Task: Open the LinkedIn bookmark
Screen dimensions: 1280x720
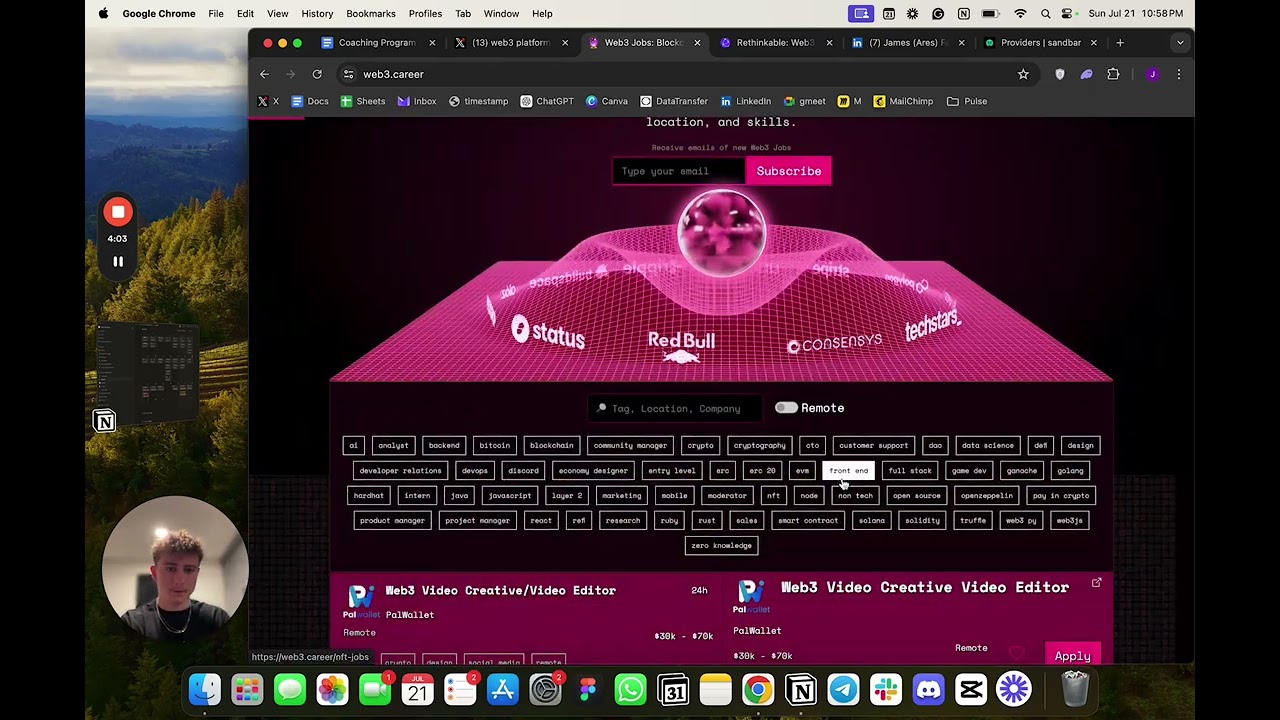Action: (745, 101)
